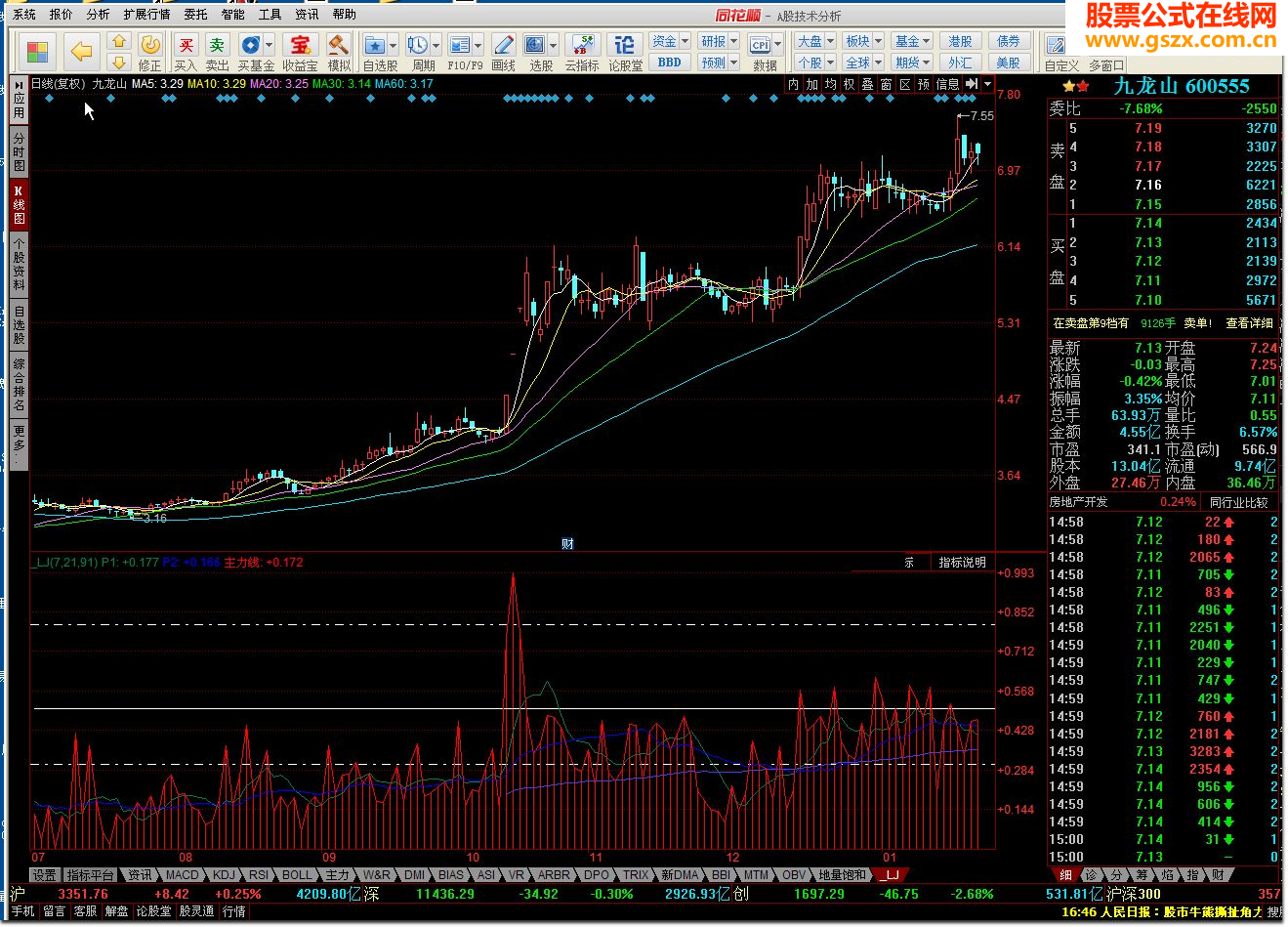Click the 同行业比较 button
The height and width of the screenshot is (927, 1288).
pos(1238,502)
